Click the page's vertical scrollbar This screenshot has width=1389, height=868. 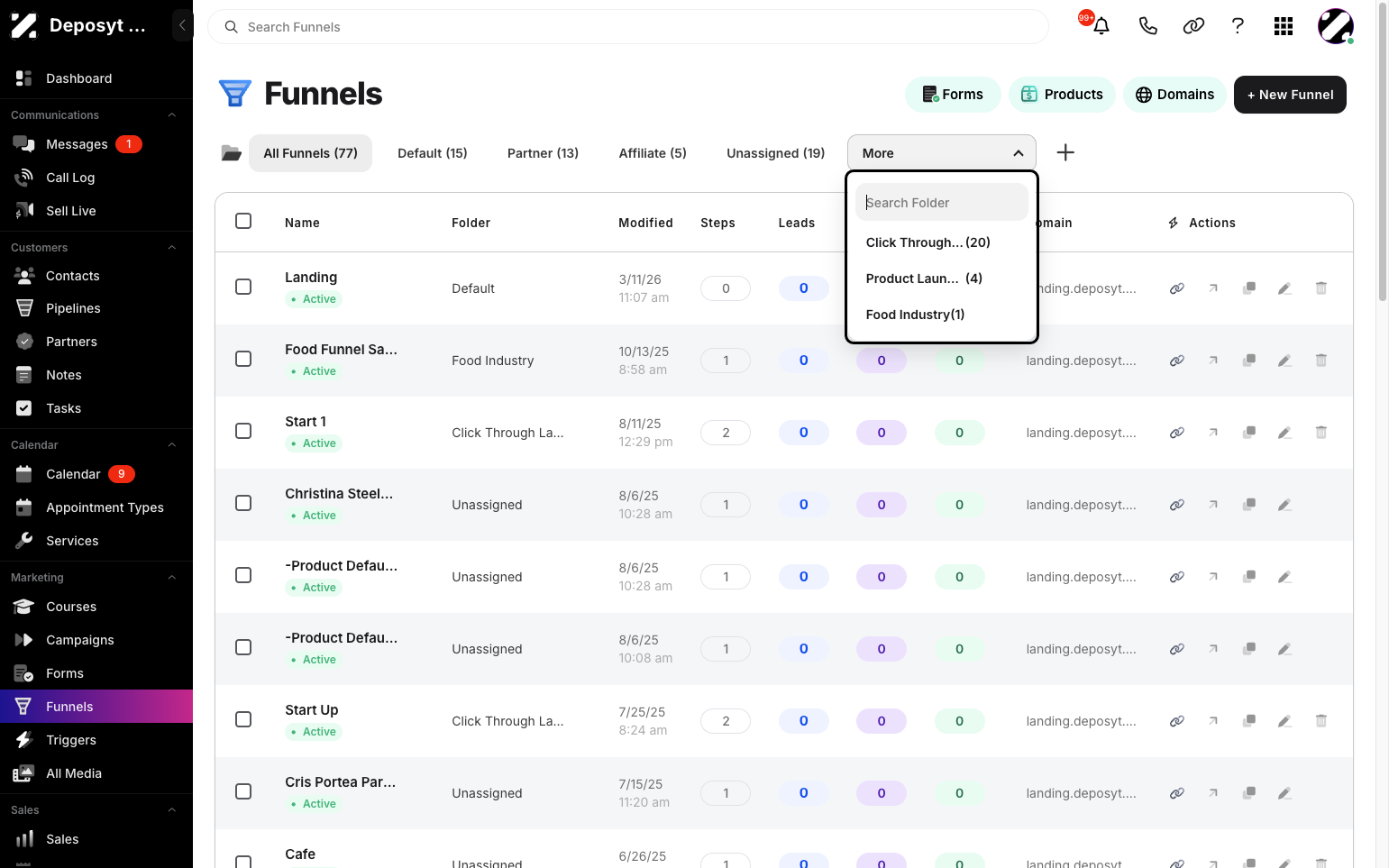pyautogui.click(x=1383, y=153)
